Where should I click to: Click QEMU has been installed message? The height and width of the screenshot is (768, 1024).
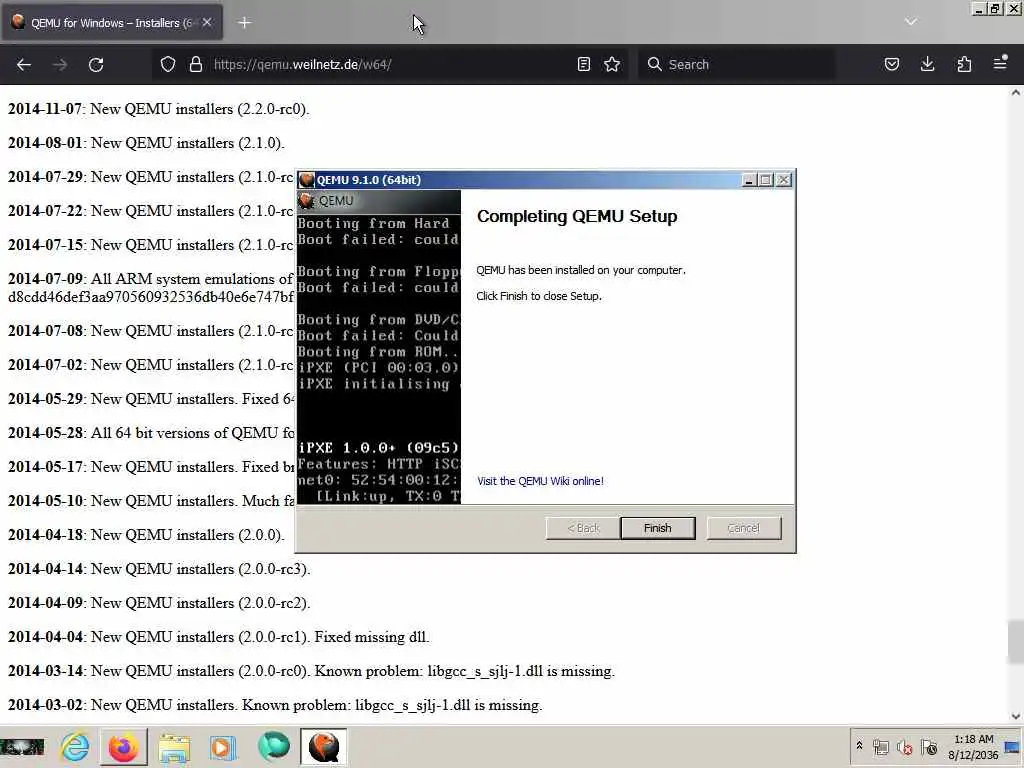581,270
